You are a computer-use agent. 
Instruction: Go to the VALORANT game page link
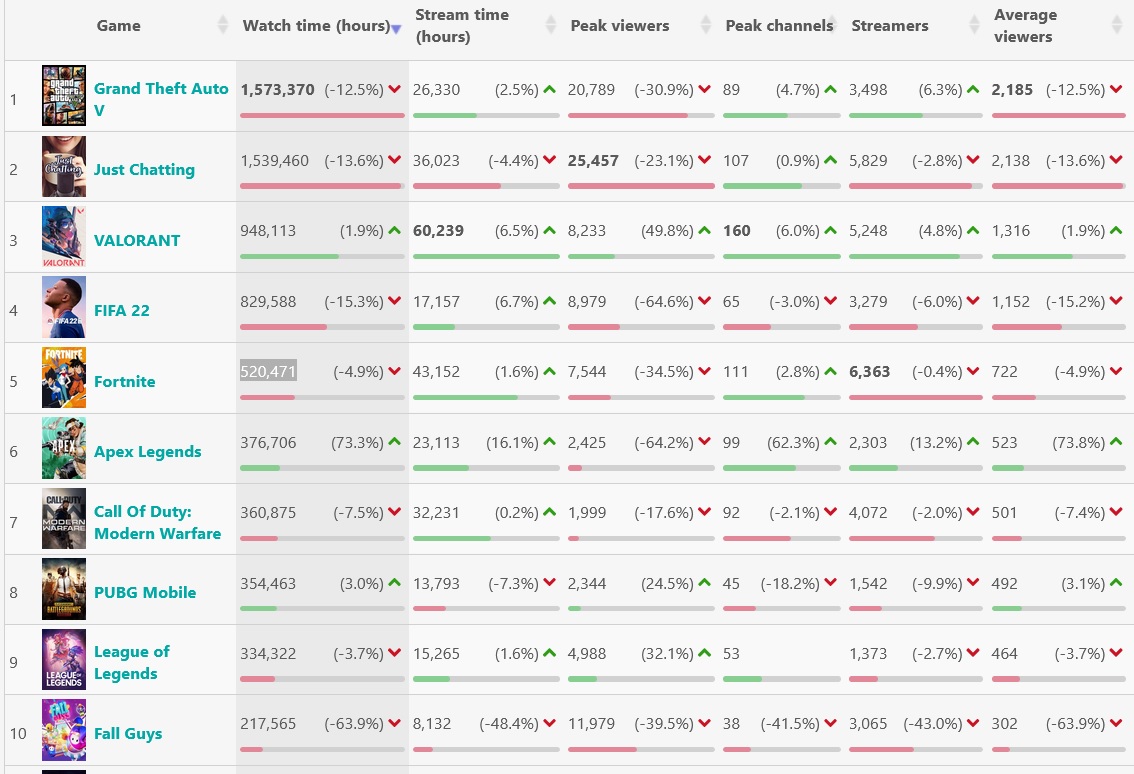click(137, 240)
